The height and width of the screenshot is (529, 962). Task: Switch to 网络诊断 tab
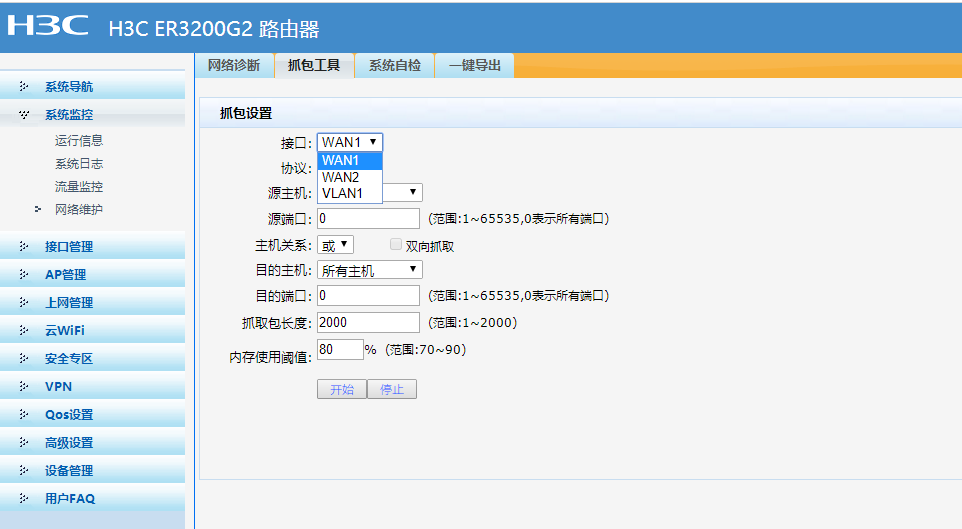[x=234, y=65]
